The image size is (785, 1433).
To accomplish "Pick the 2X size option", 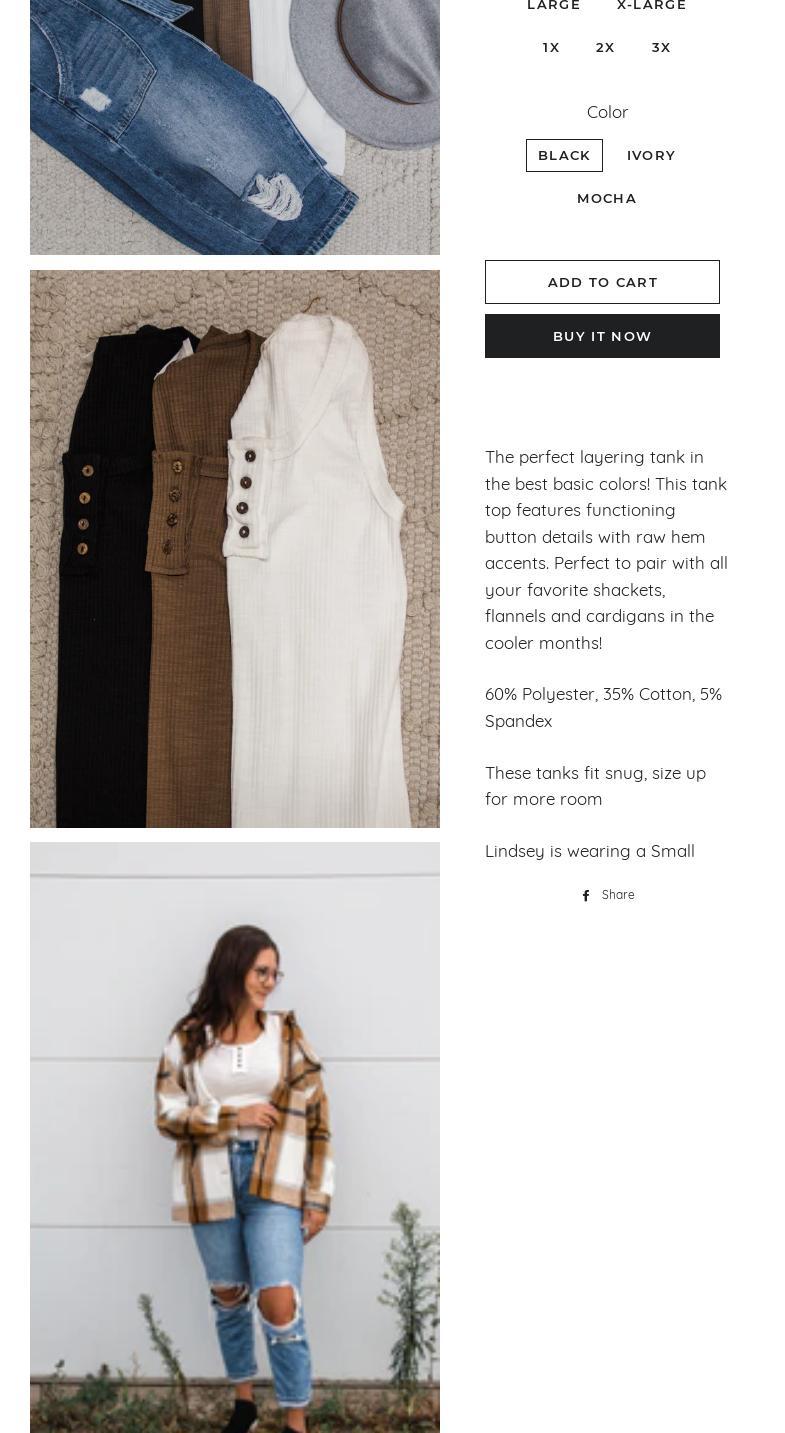I will point(605,47).
